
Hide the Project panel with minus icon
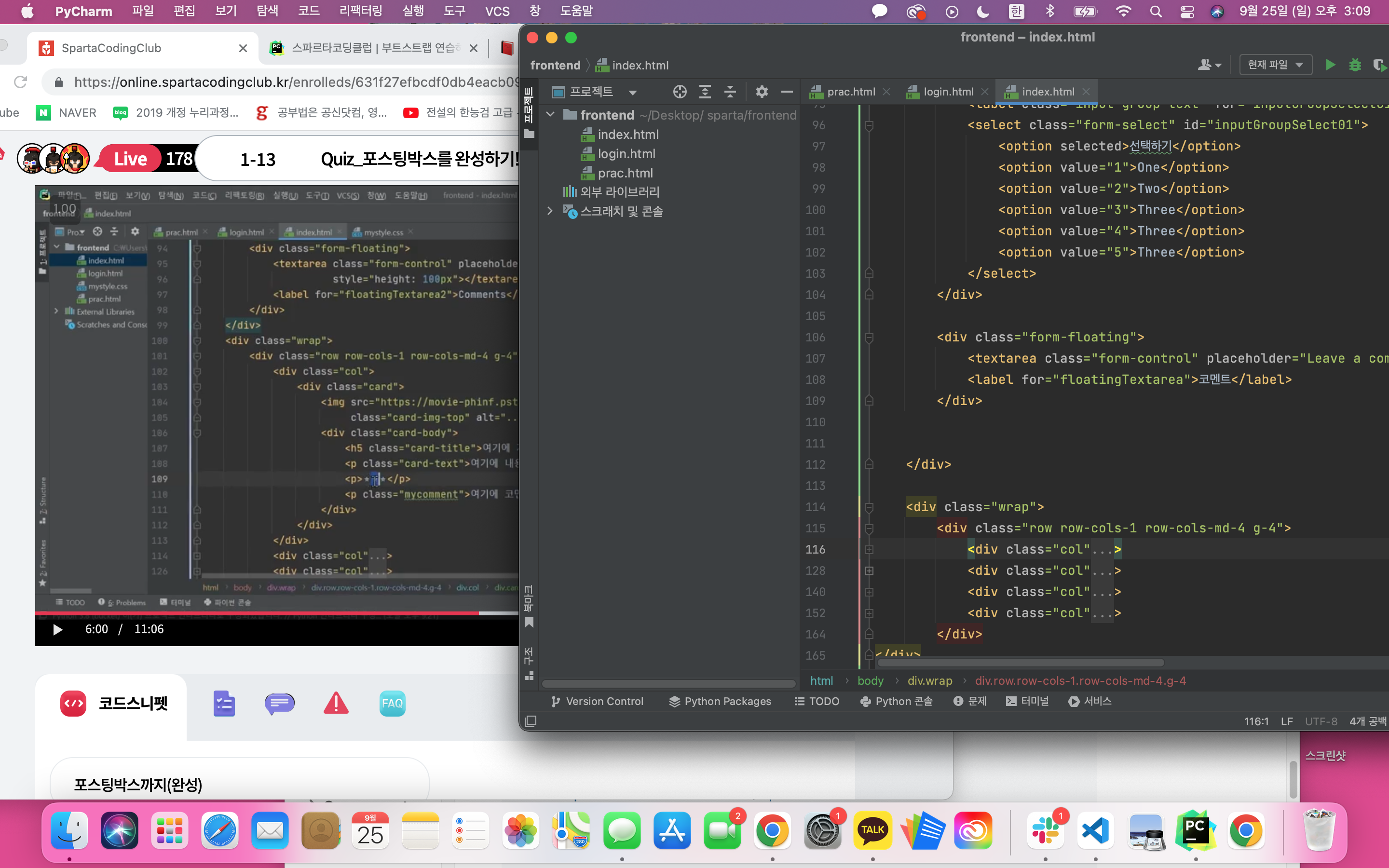coord(787,92)
